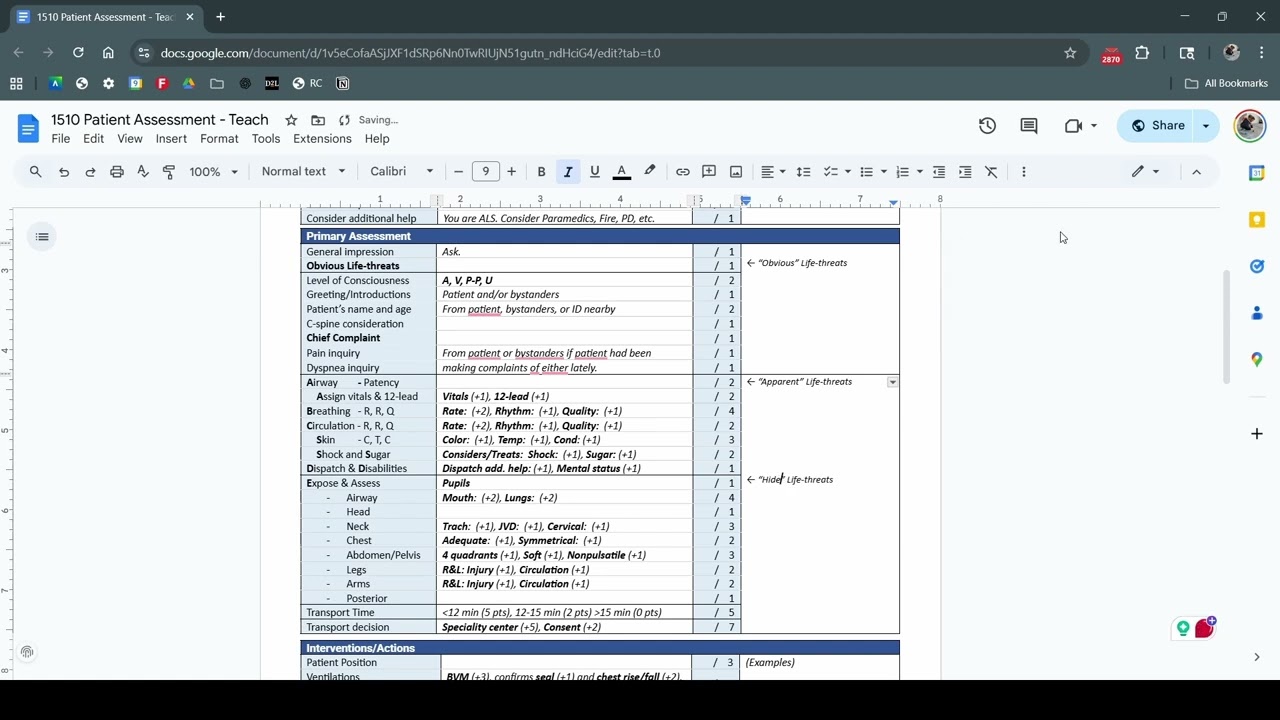Viewport: 1280px width, 720px height.
Task: Click the Redo icon
Action: (x=90, y=172)
